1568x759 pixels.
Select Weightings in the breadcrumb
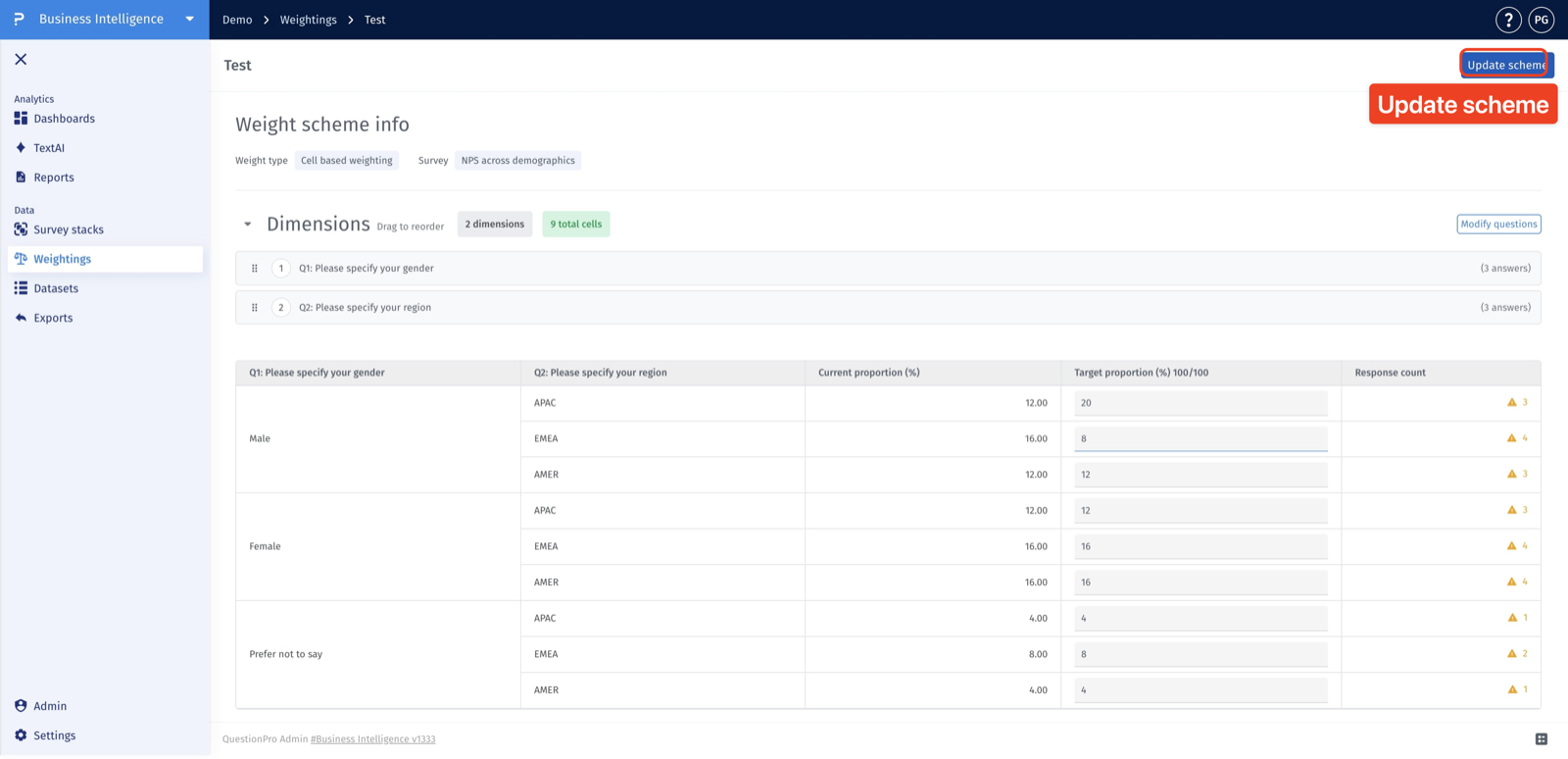pos(308,20)
